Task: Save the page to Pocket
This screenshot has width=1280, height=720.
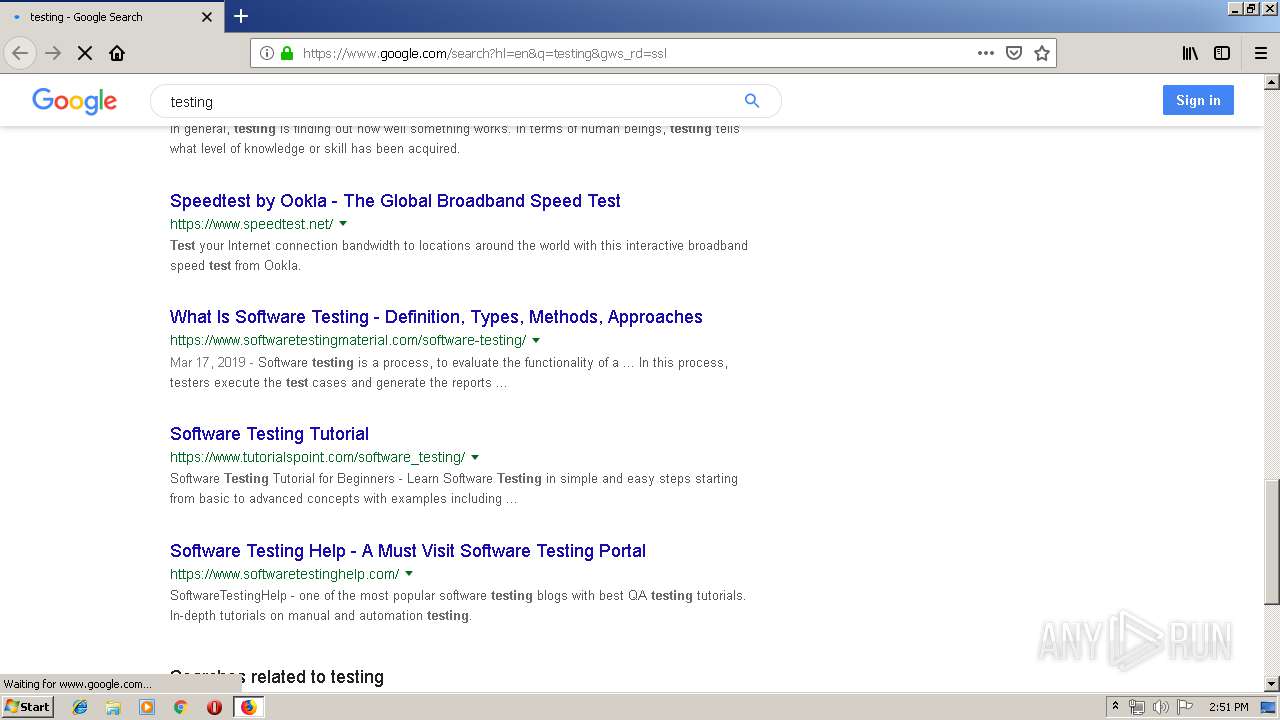Action: 1014,53
